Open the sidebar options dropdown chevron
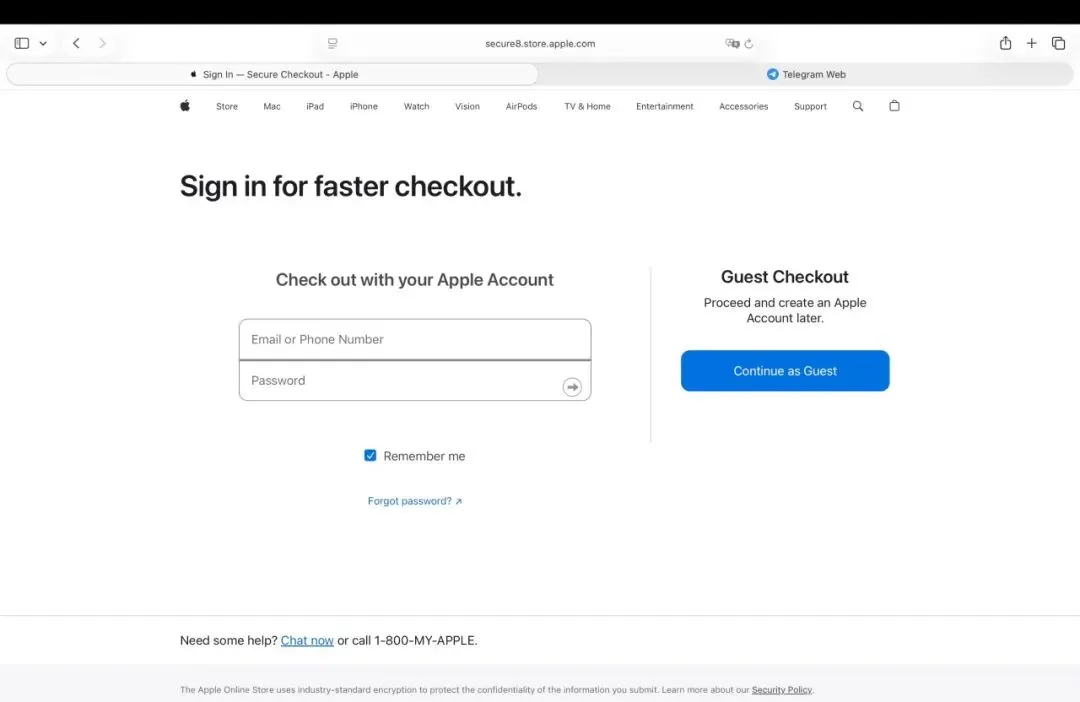1080x702 pixels. 43,43
